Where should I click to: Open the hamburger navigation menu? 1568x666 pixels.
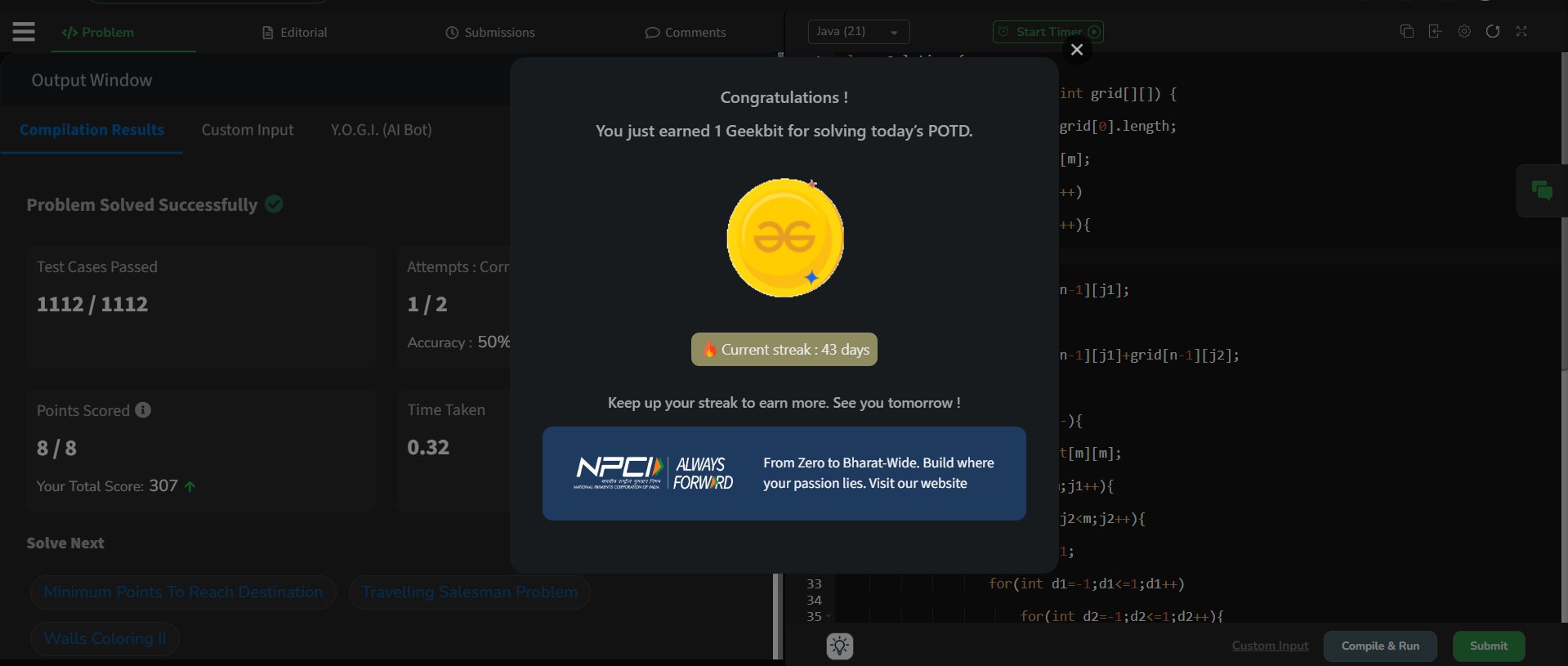24,32
